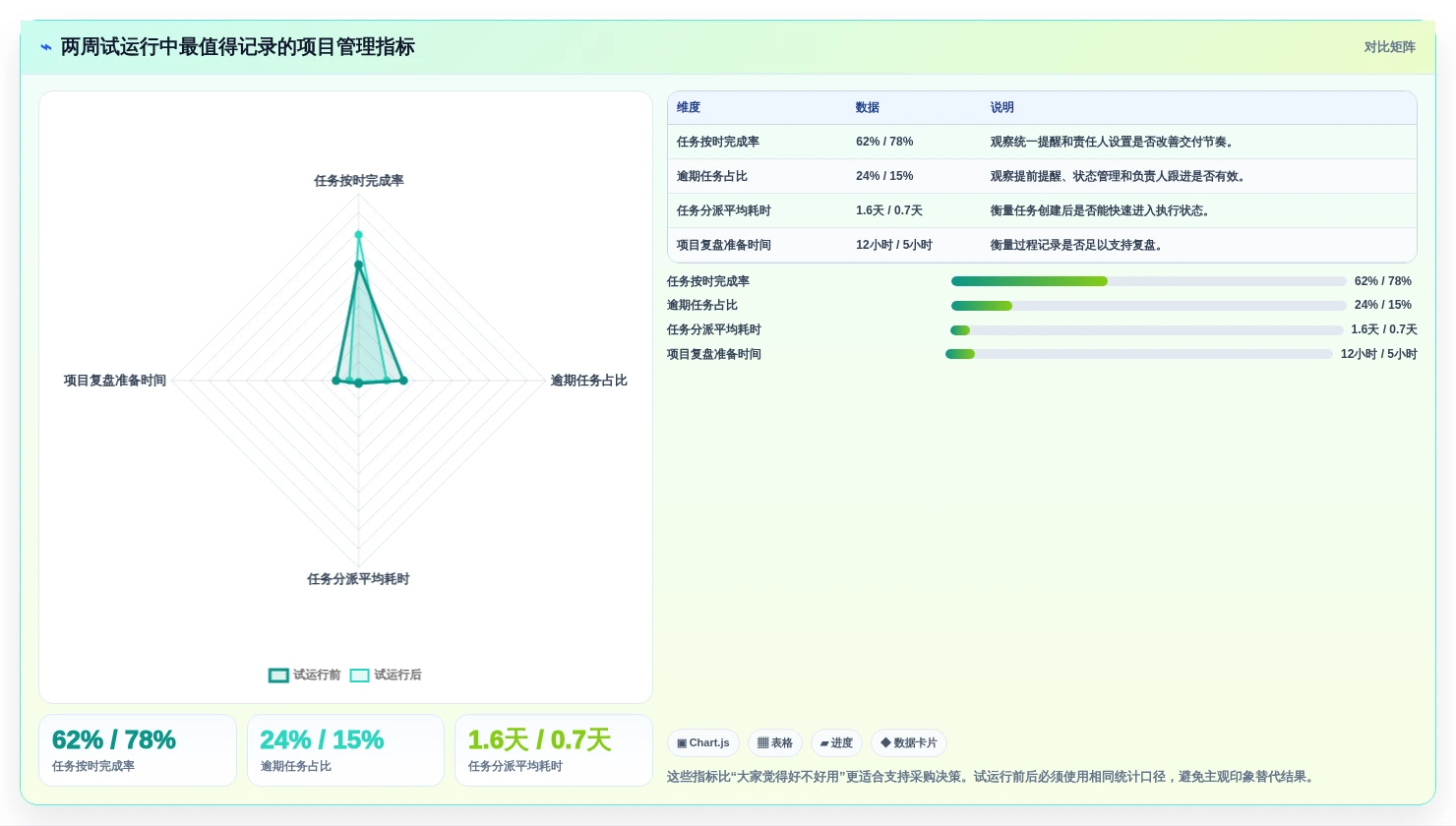Click the Chart.js tag chip
Viewport: 1456px width, 826px height.
pyautogui.click(x=703, y=743)
